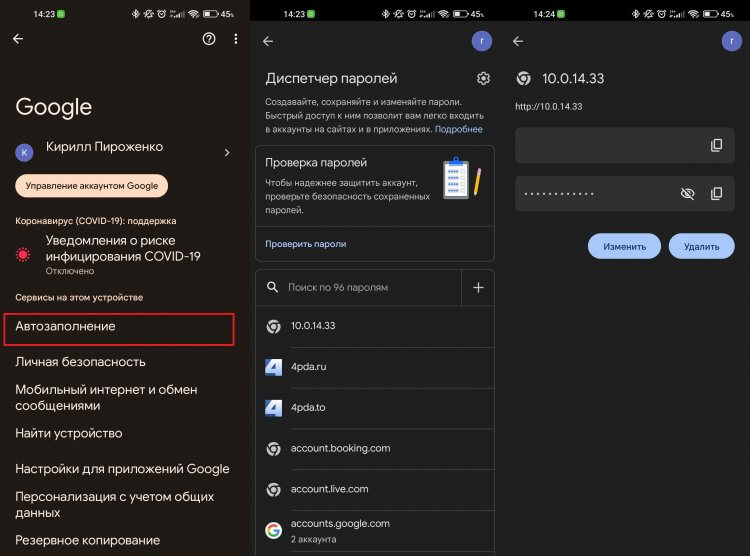The height and width of the screenshot is (556, 750).
Task: Tap Управление аккаунтом Google button
Action: (91, 186)
